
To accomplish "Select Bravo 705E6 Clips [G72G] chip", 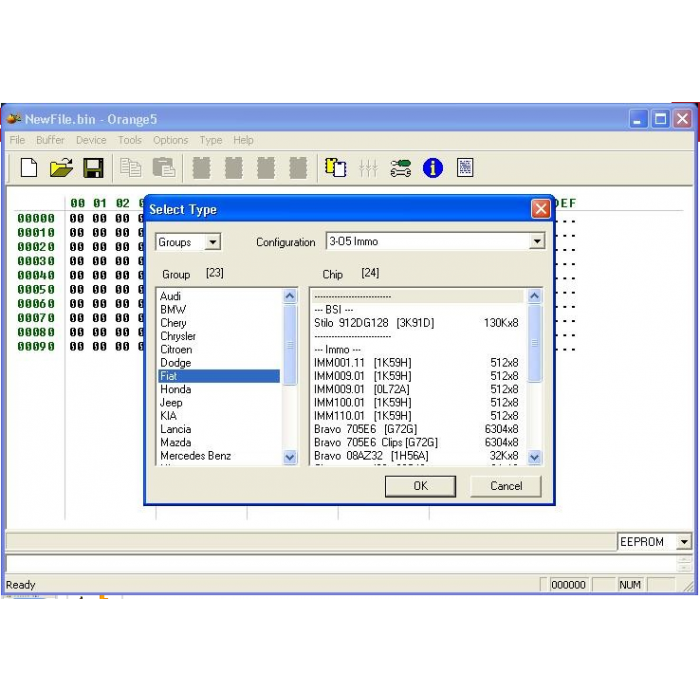I will point(417,442).
